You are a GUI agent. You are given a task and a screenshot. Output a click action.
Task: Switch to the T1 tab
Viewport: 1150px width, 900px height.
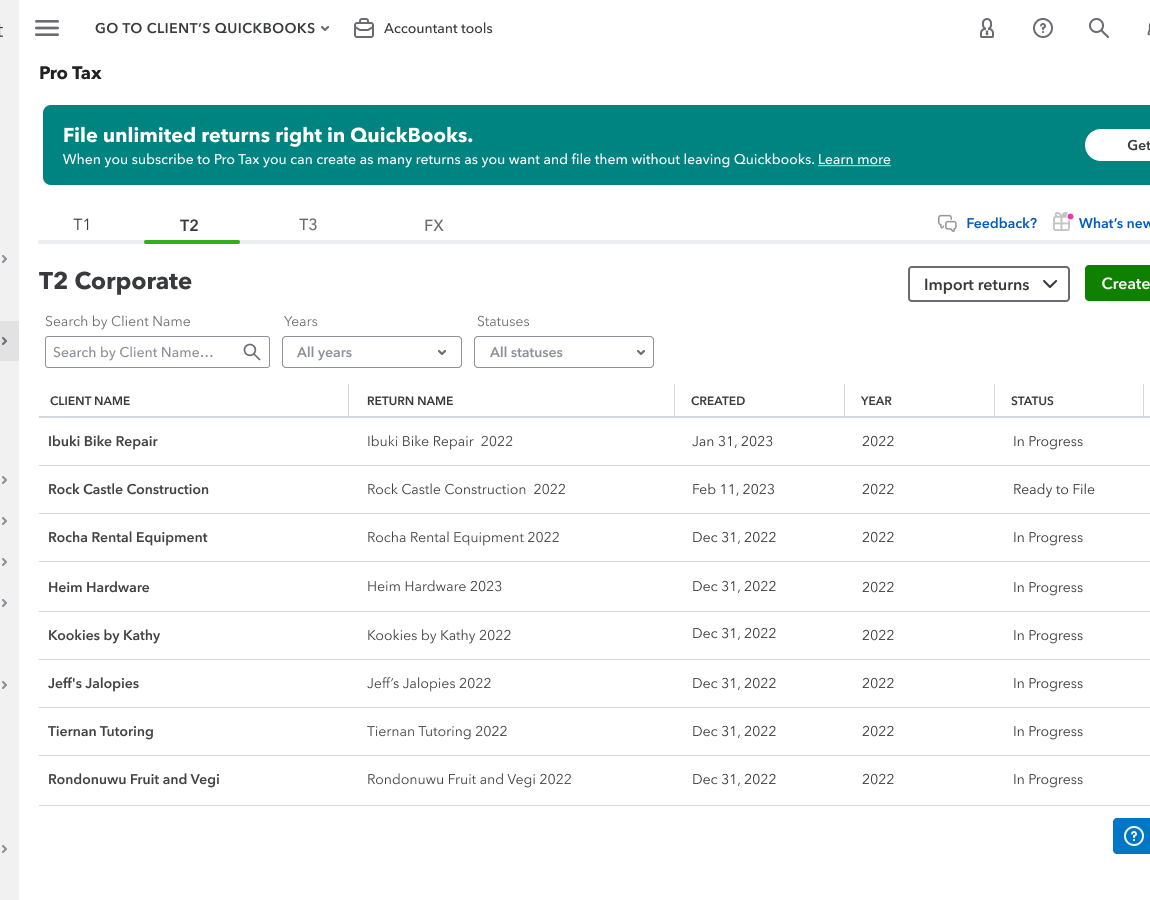[x=81, y=224]
